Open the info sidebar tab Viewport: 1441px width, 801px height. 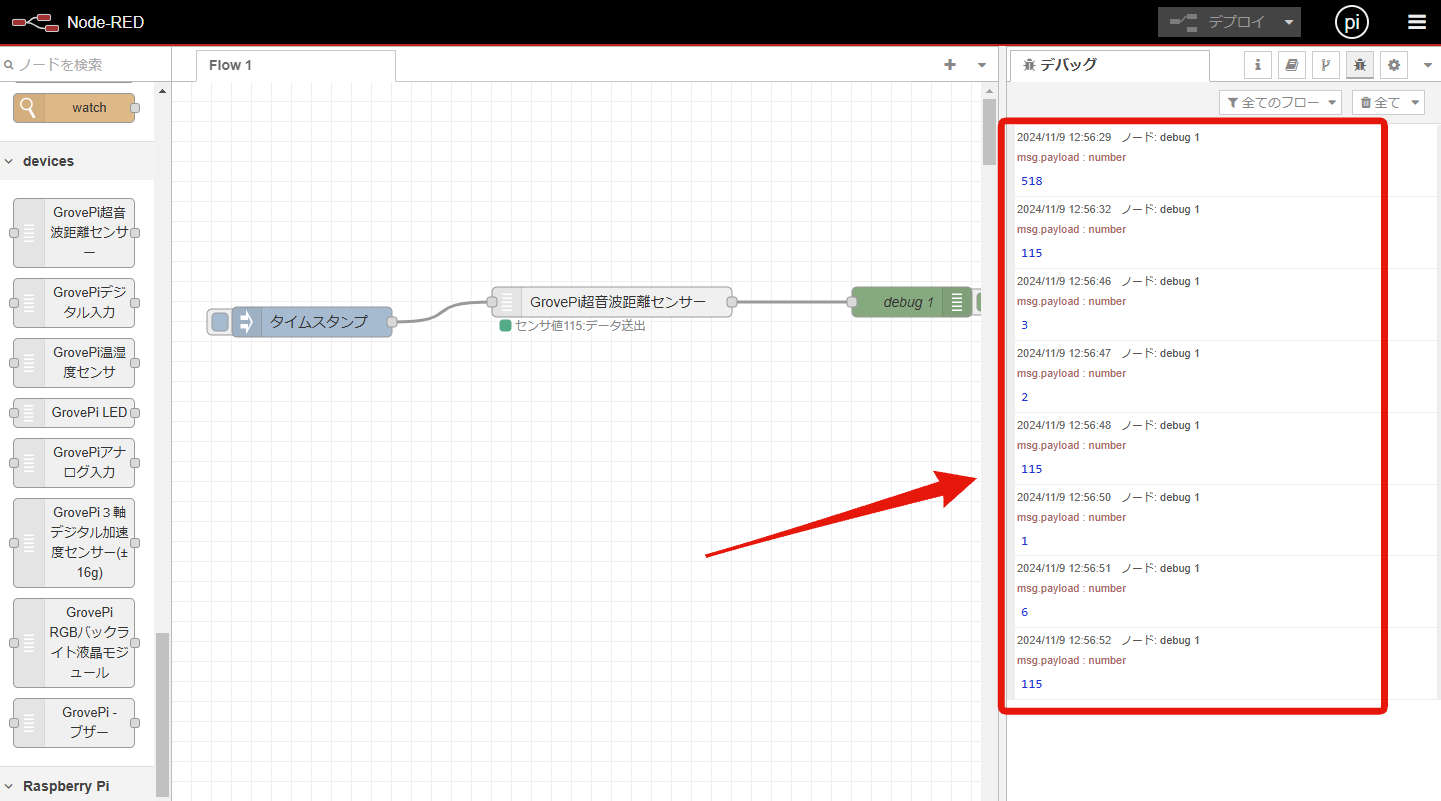point(1257,65)
